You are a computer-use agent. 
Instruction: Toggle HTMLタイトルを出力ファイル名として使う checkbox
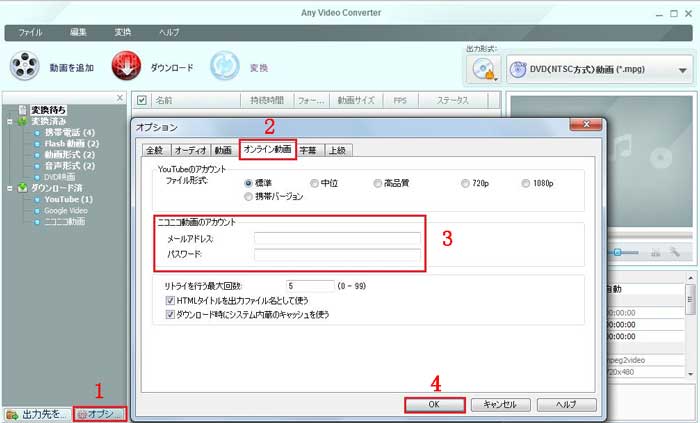170,300
